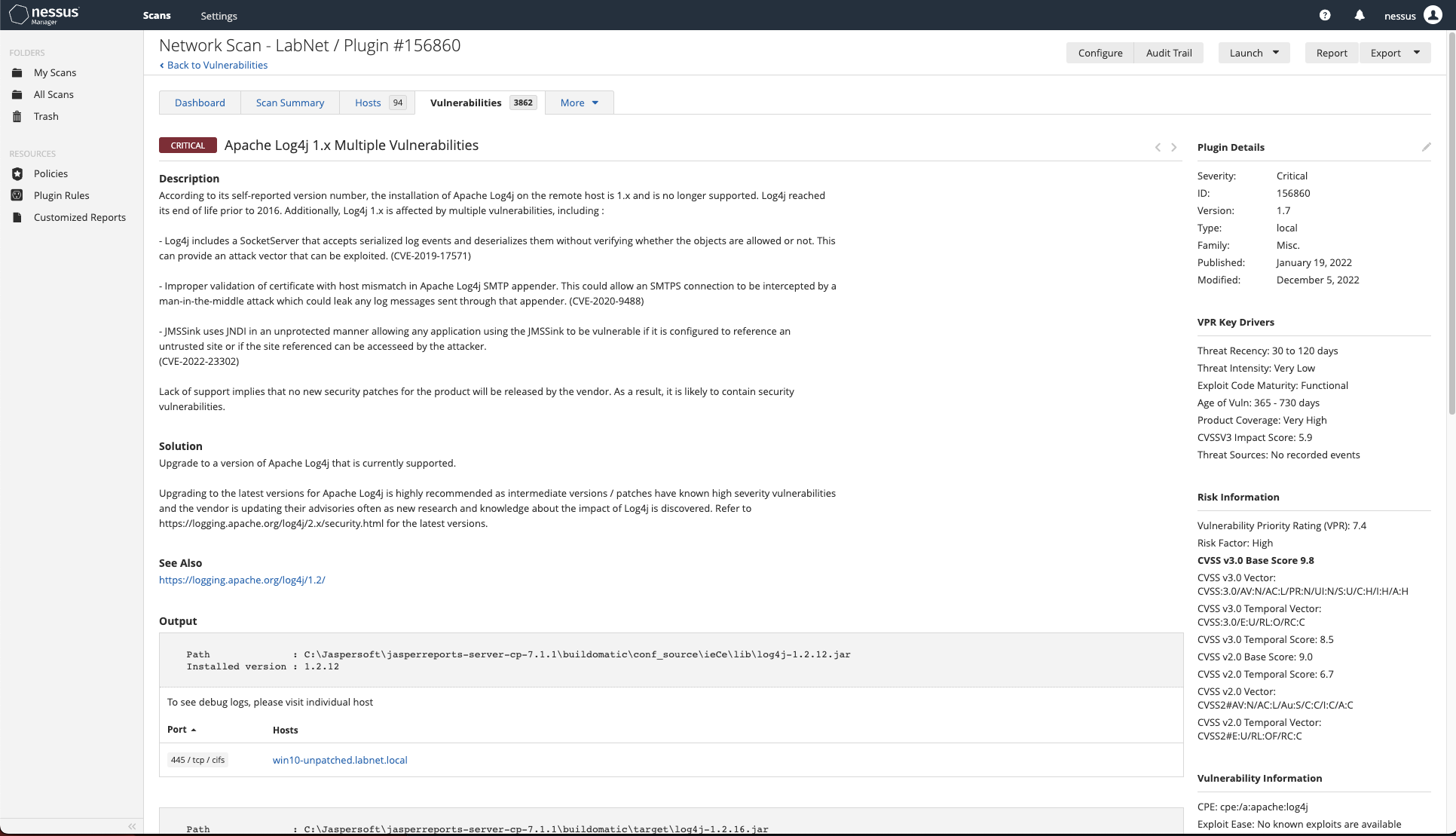The height and width of the screenshot is (836, 1456).
Task: Click 'CPE: cpe:/a:apache:log4j' text
Action: click(x=1253, y=807)
